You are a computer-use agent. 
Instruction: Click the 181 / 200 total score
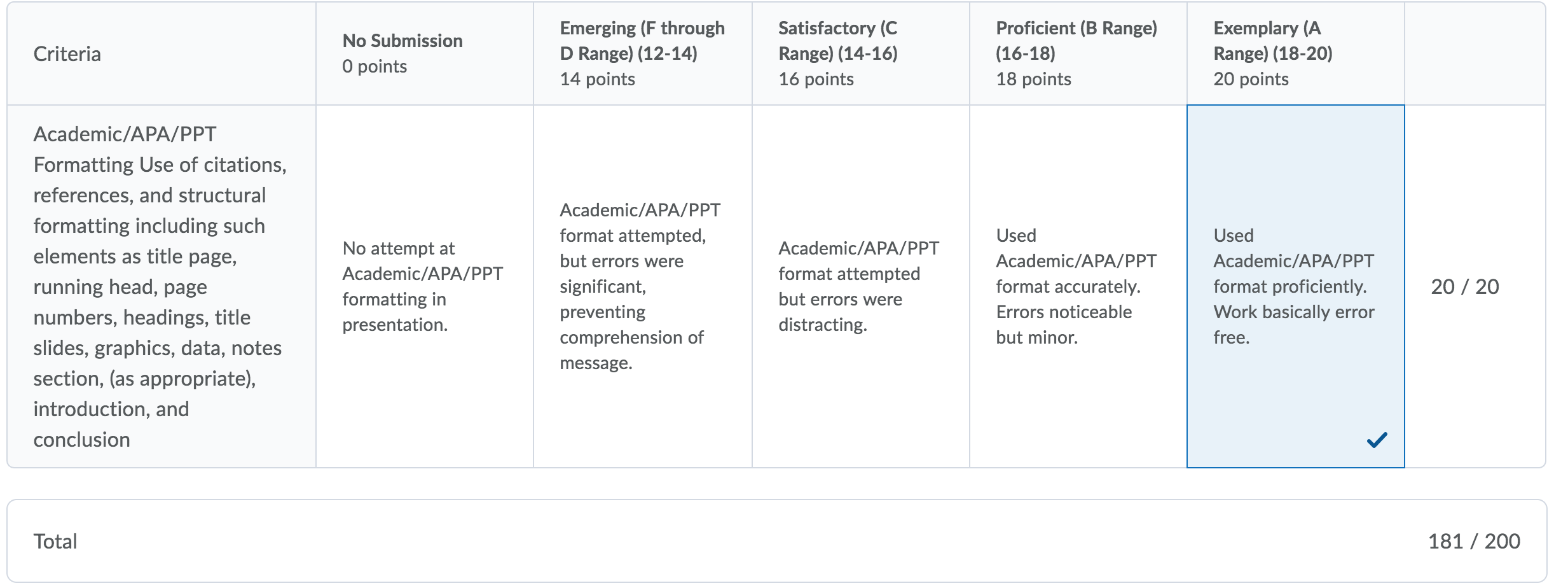(x=1474, y=541)
